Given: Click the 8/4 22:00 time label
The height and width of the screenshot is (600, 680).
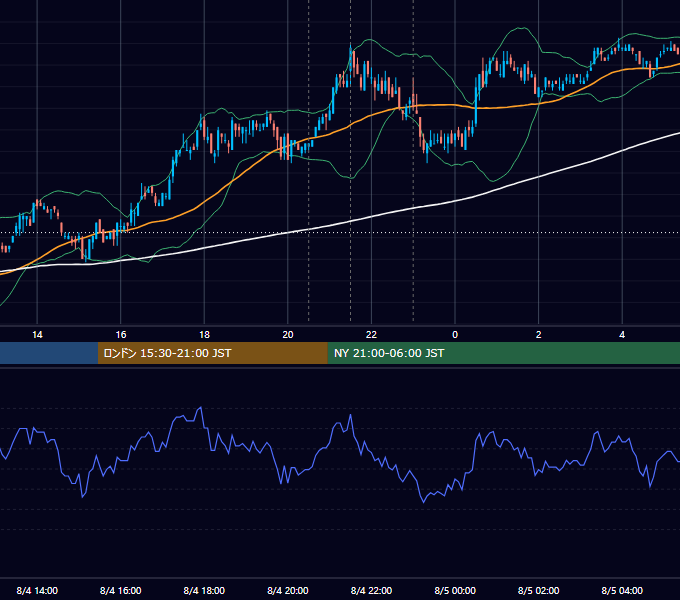Looking at the screenshot, I should 371,591.
